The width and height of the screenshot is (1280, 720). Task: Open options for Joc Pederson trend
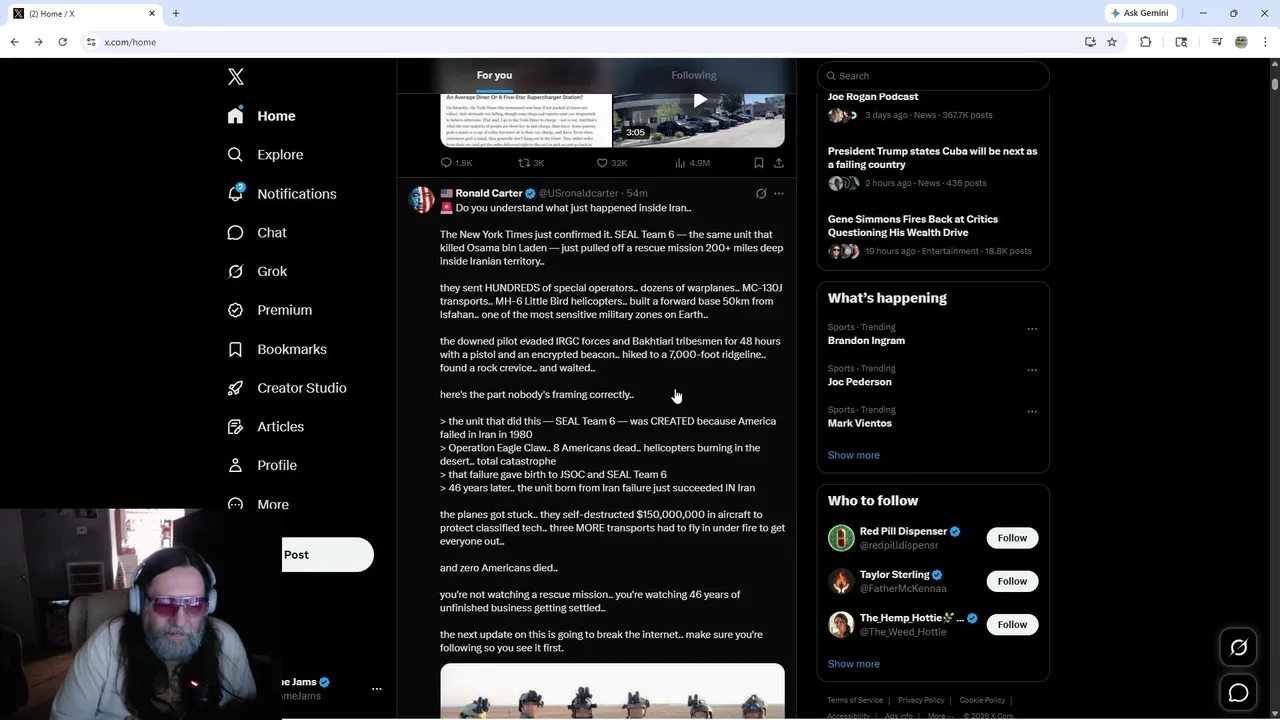(1032, 370)
